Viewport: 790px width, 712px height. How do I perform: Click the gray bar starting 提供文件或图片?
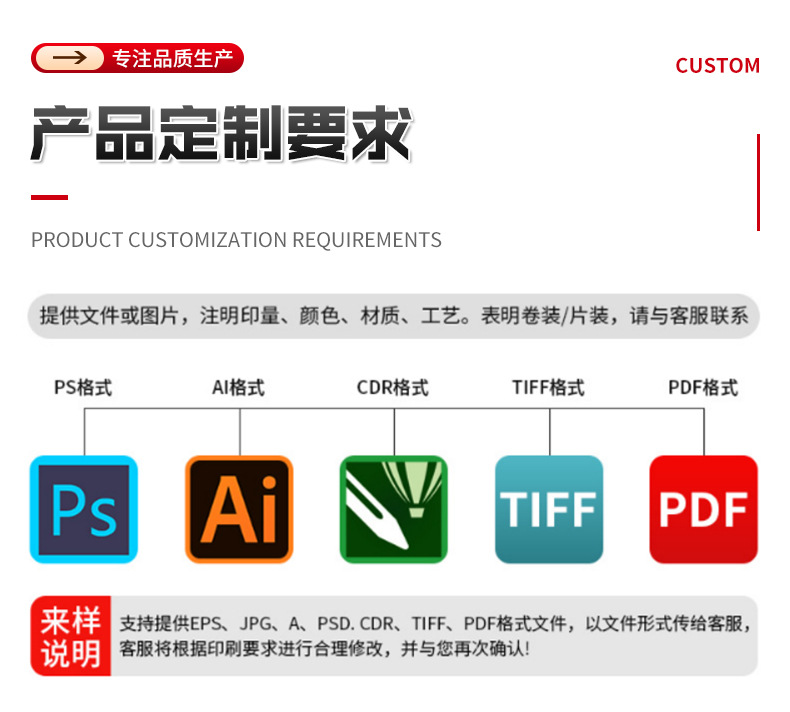[393, 316]
